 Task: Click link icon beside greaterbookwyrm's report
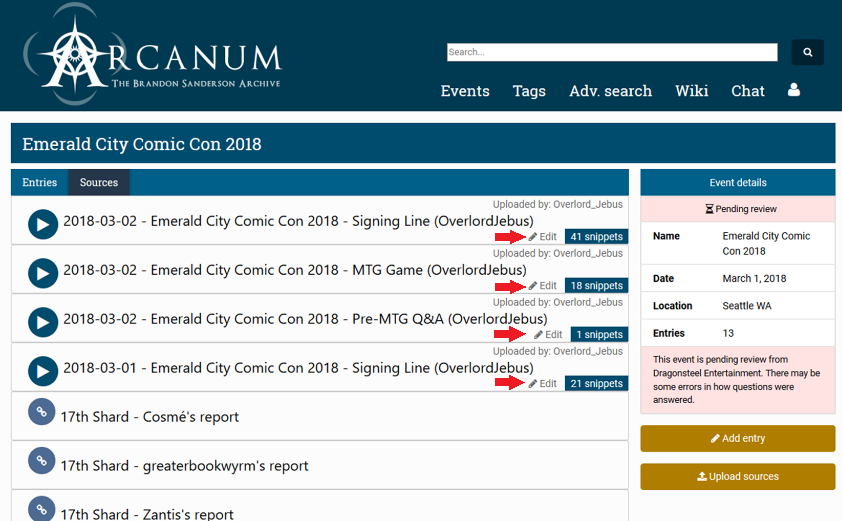point(41,461)
